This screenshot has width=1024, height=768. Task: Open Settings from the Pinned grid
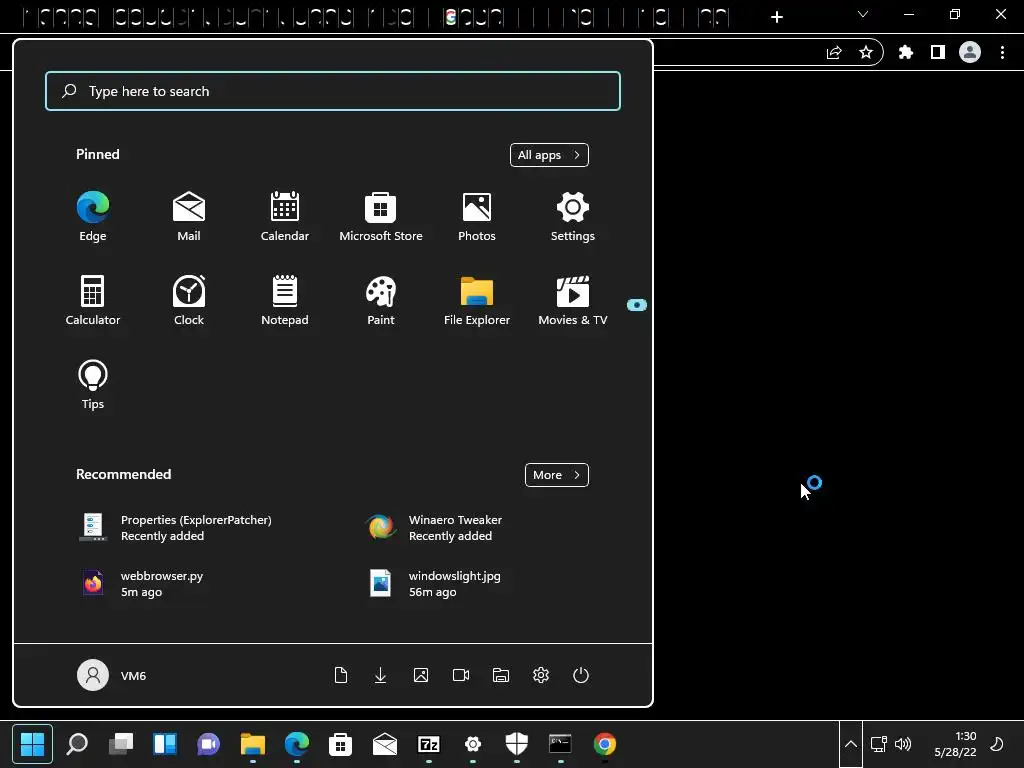coord(573,217)
